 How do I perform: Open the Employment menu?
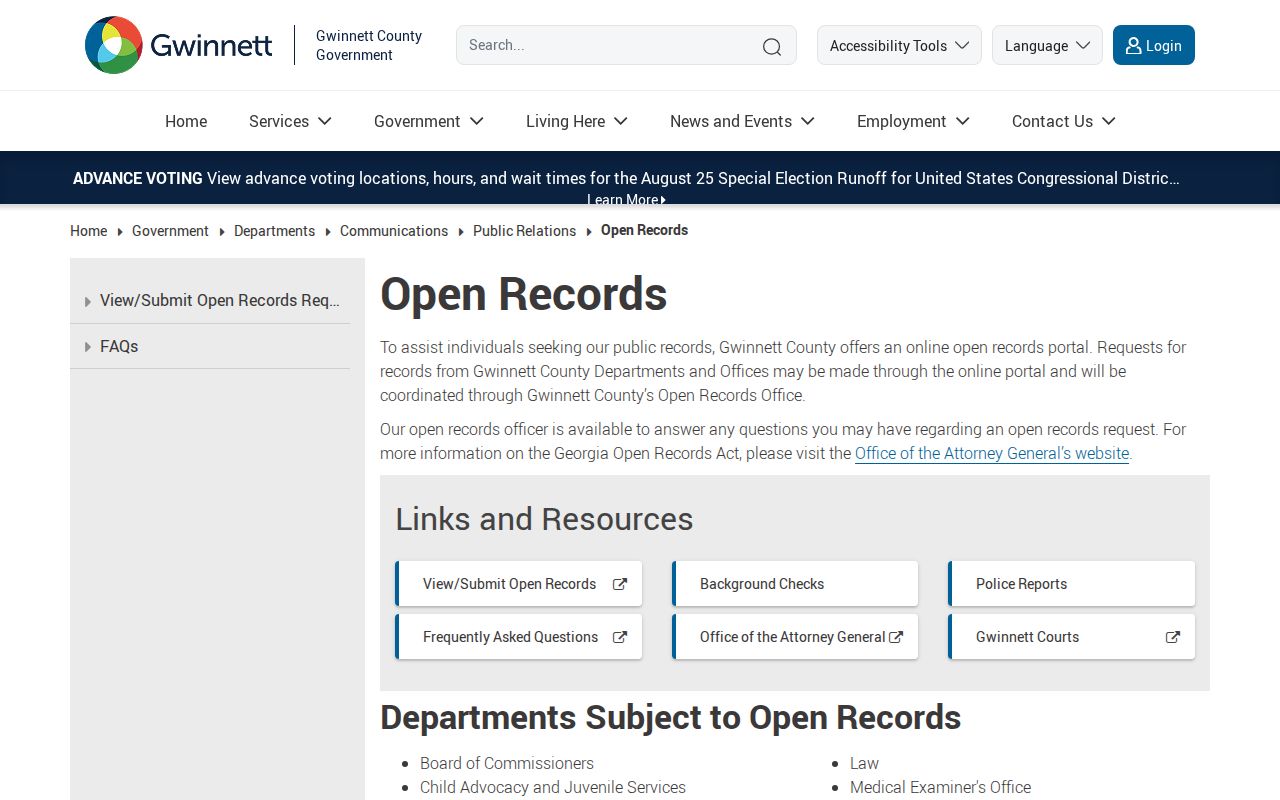[913, 121]
